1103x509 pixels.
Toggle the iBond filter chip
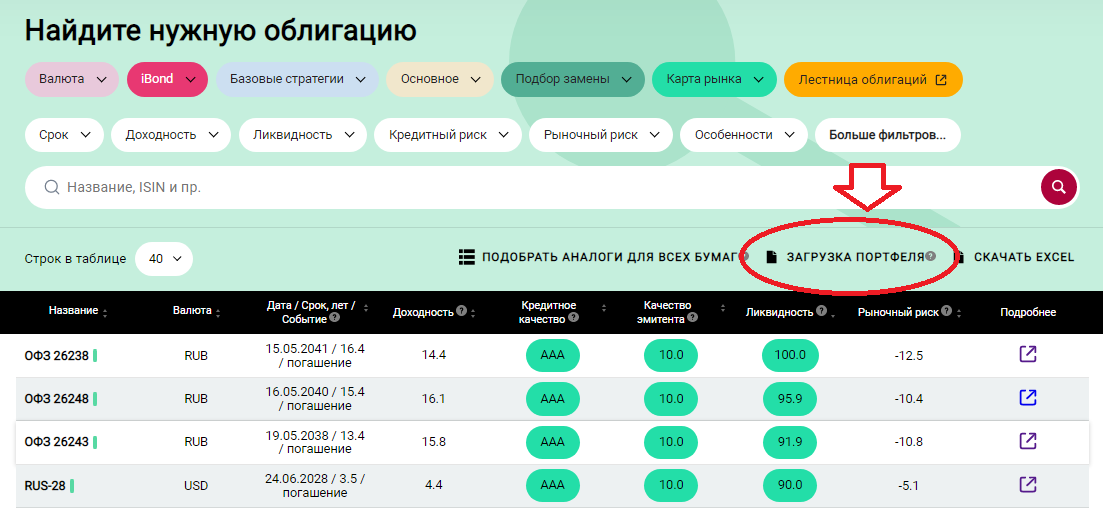tap(166, 79)
